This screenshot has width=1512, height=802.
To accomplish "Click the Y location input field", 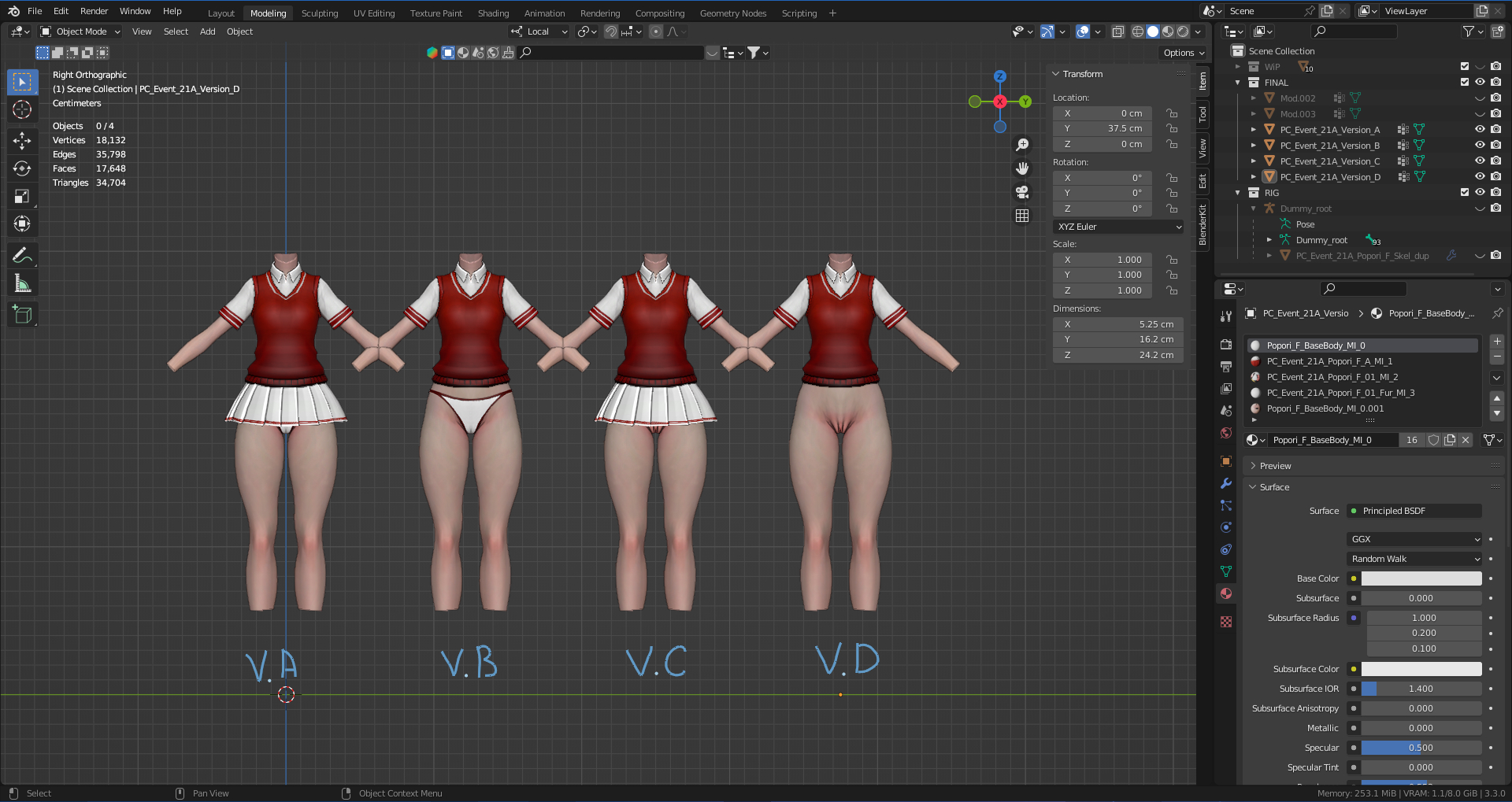I will coord(1102,128).
